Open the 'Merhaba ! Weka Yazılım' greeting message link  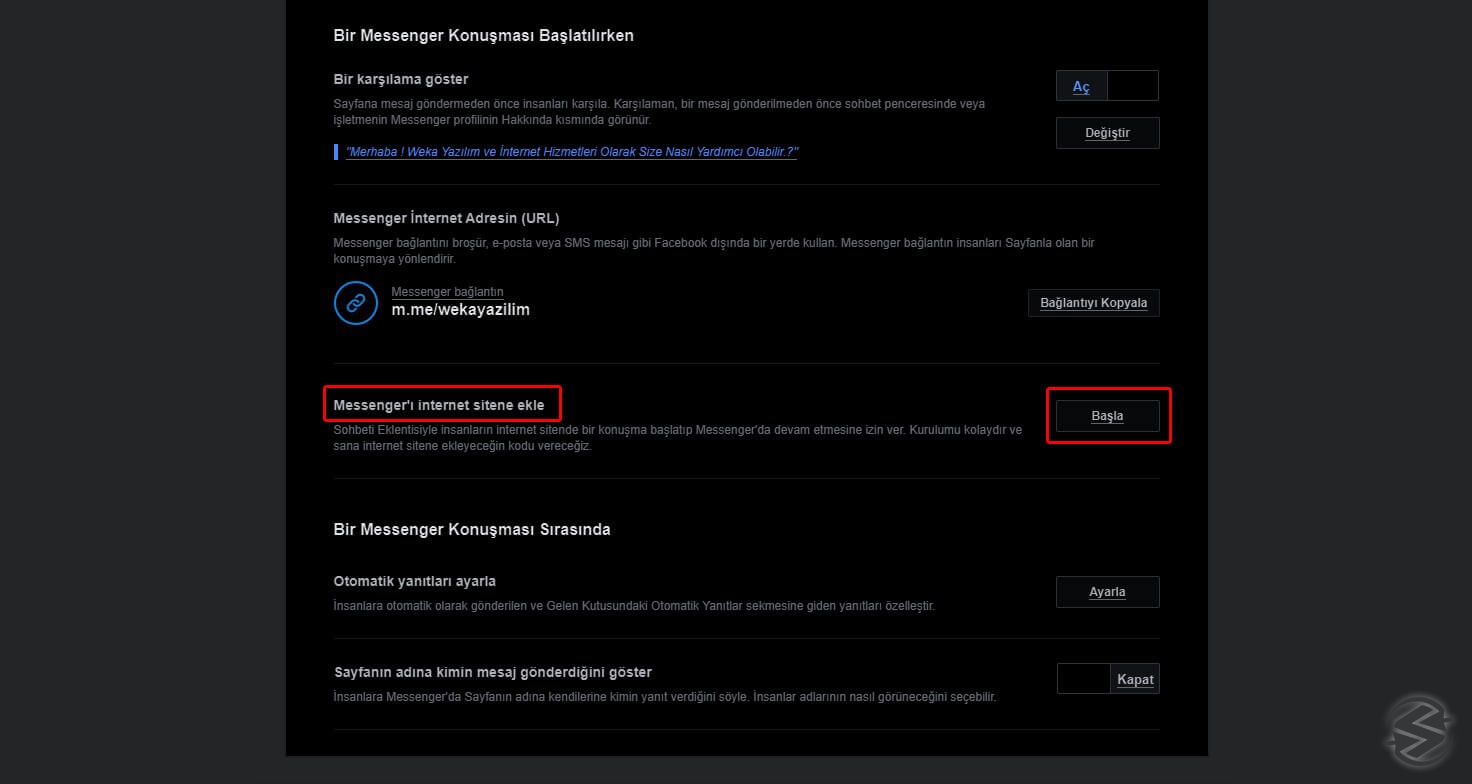(571, 151)
